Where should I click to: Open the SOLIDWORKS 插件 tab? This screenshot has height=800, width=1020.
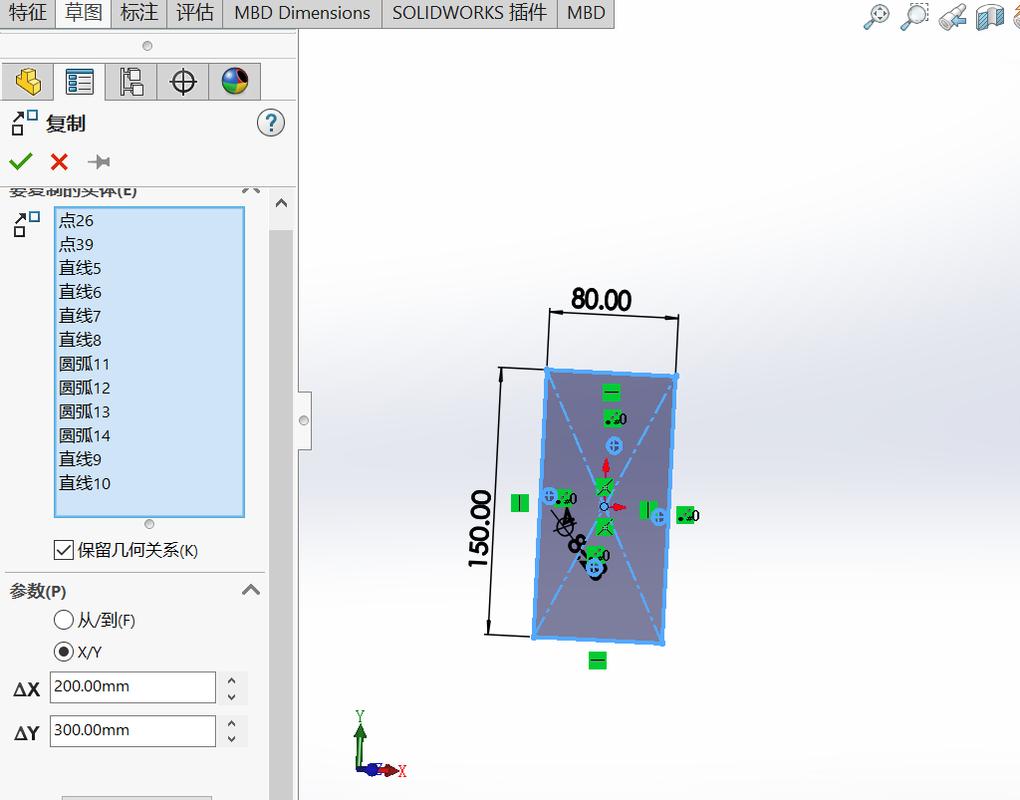pos(467,13)
